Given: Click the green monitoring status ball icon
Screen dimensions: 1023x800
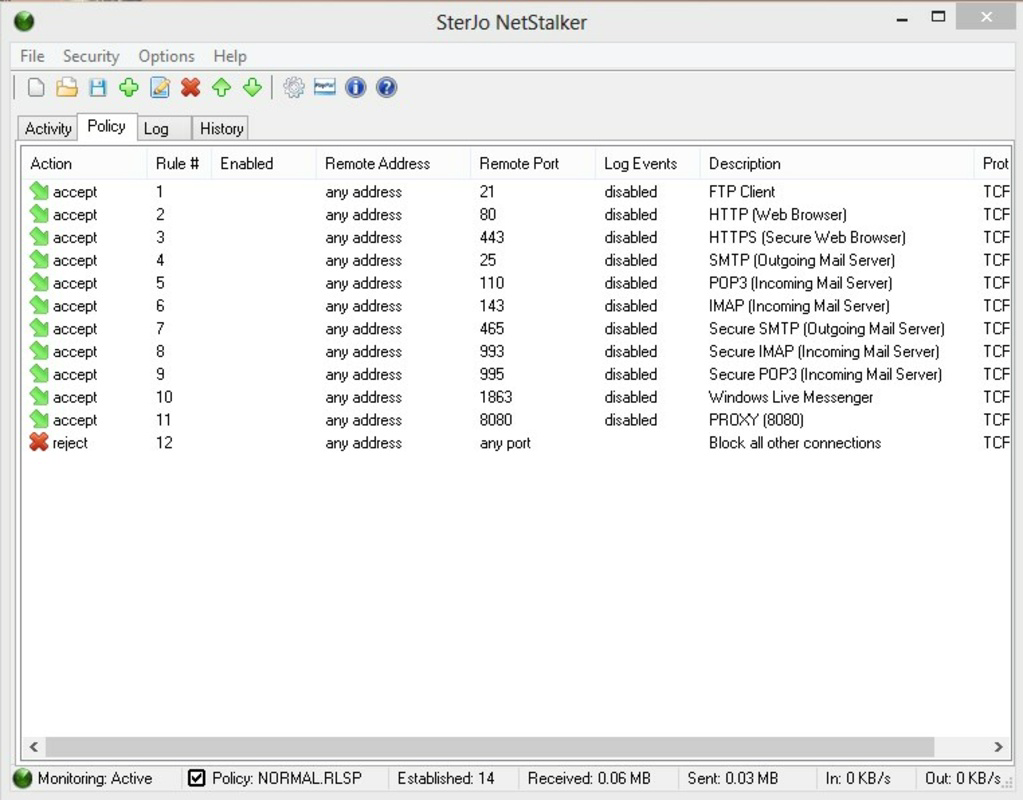Looking at the screenshot, I should pyautogui.click(x=22, y=778).
